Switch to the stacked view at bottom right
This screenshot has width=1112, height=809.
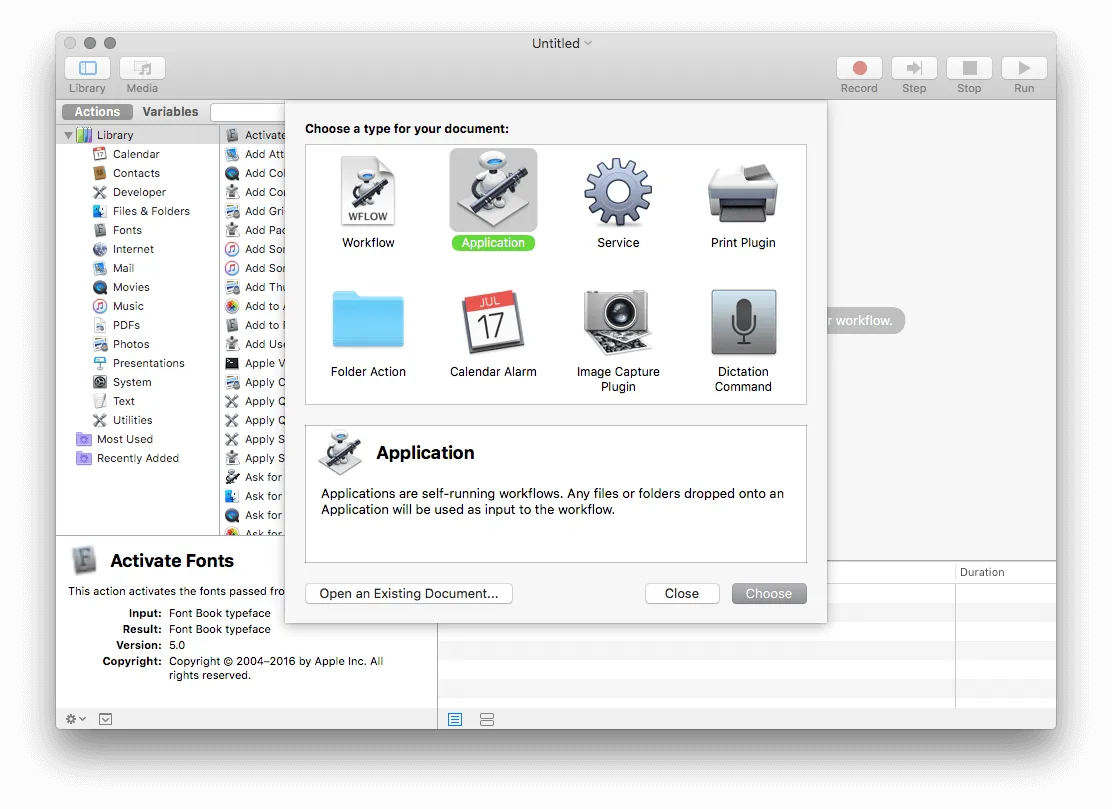486,719
